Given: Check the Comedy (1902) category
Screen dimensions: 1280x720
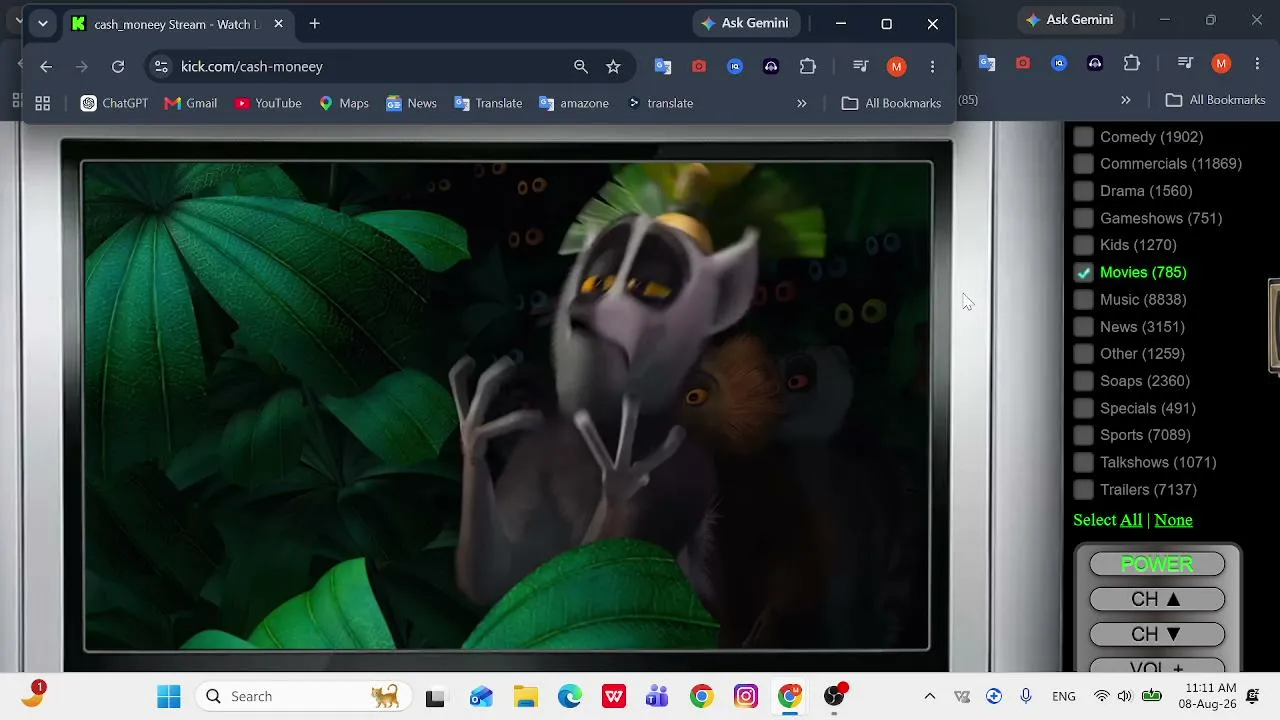Looking at the screenshot, I should tap(1084, 137).
